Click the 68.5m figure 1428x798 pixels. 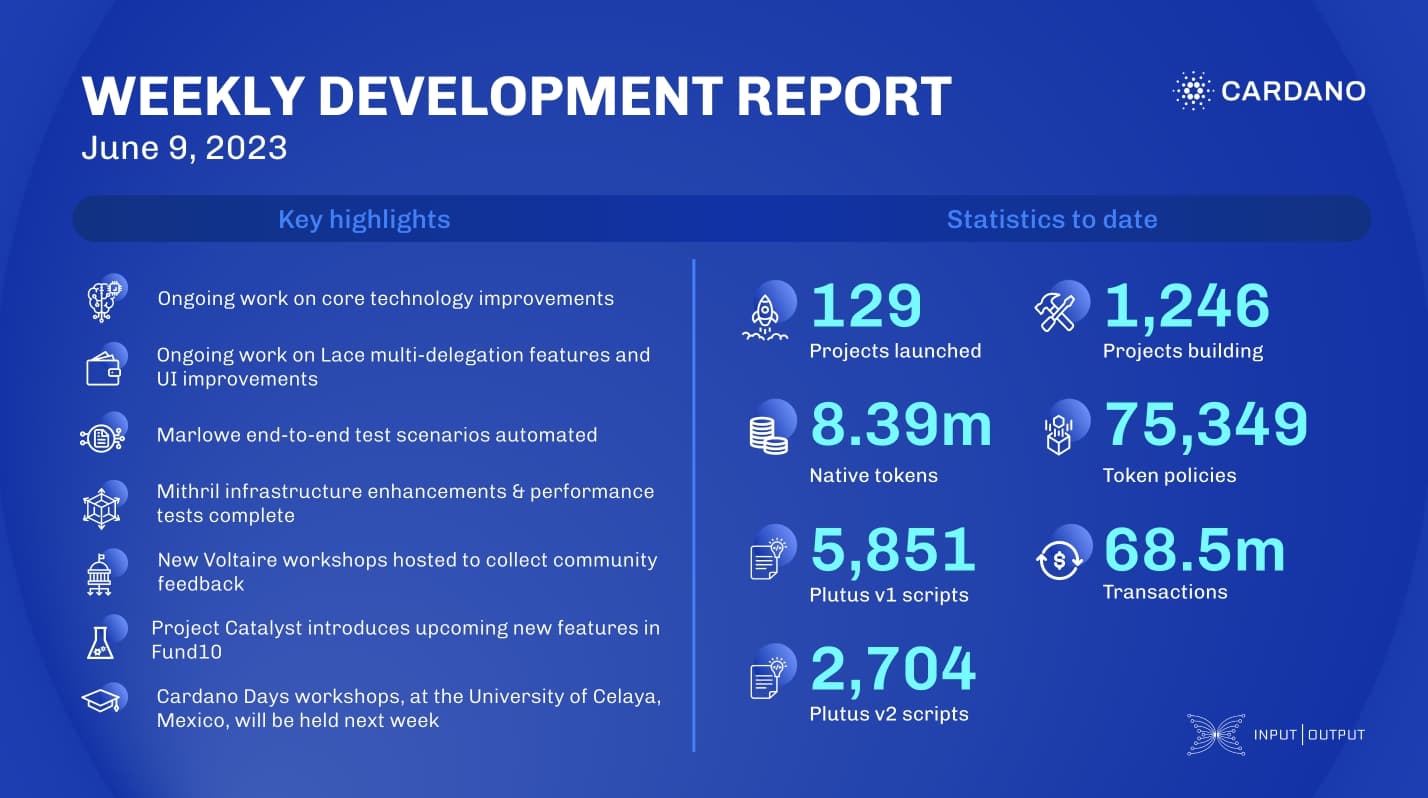[1195, 548]
